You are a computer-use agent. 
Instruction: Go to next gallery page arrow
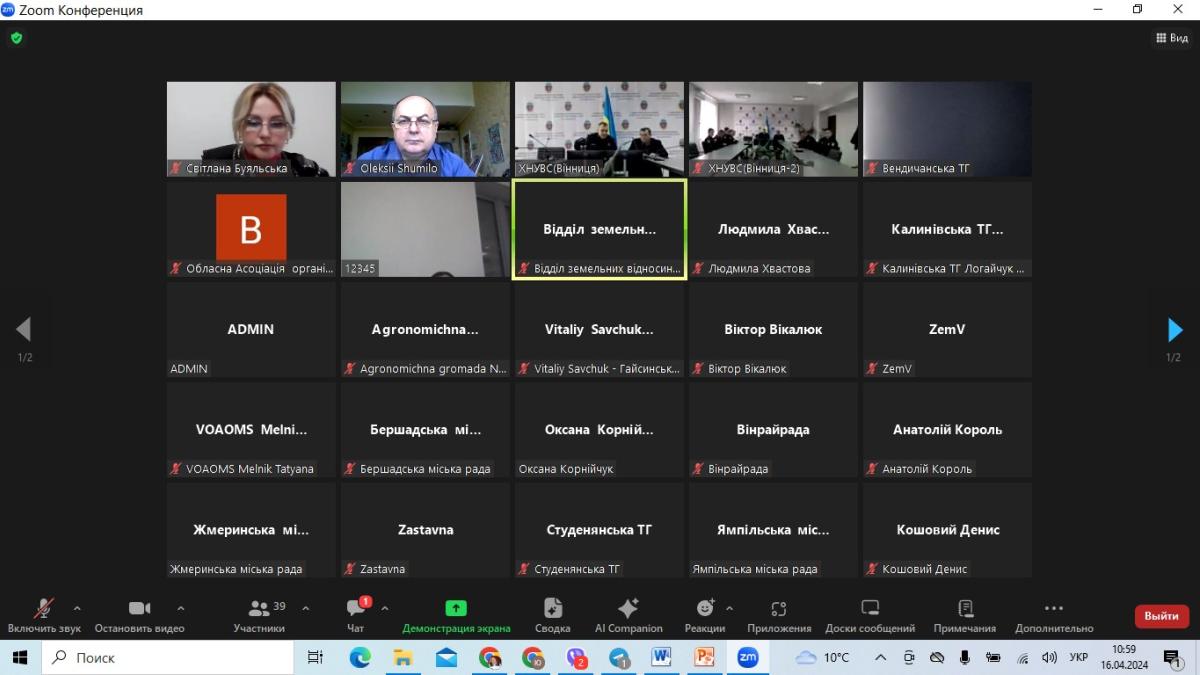tap(1175, 330)
